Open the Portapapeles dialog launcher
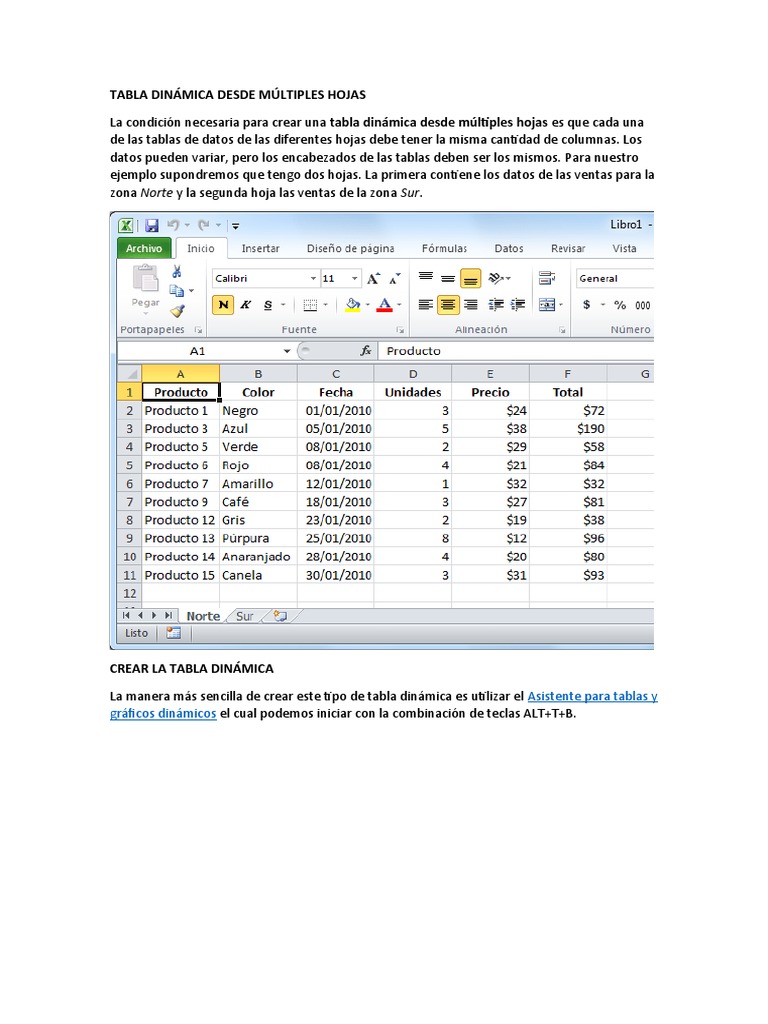 pyautogui.click(x=198, y=330)
